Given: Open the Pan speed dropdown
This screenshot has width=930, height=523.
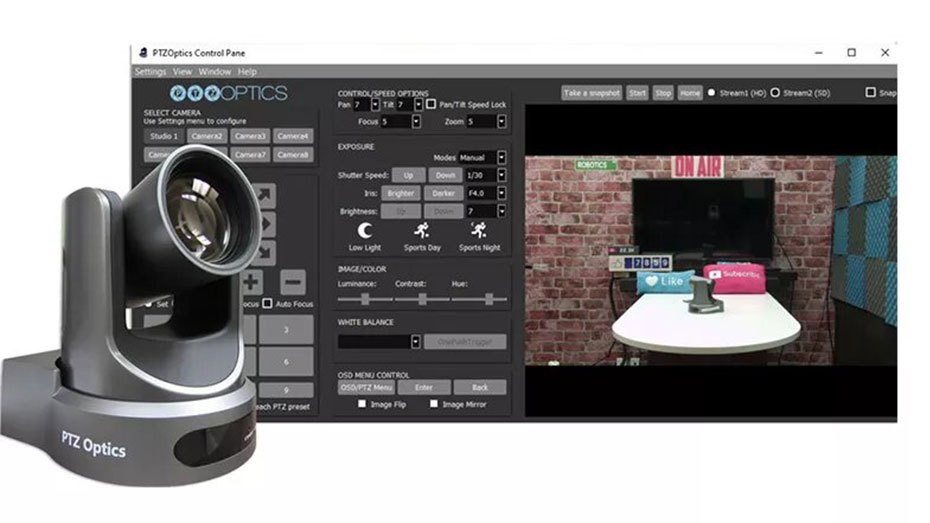Looking at the screenshot, I should point(375,104).
